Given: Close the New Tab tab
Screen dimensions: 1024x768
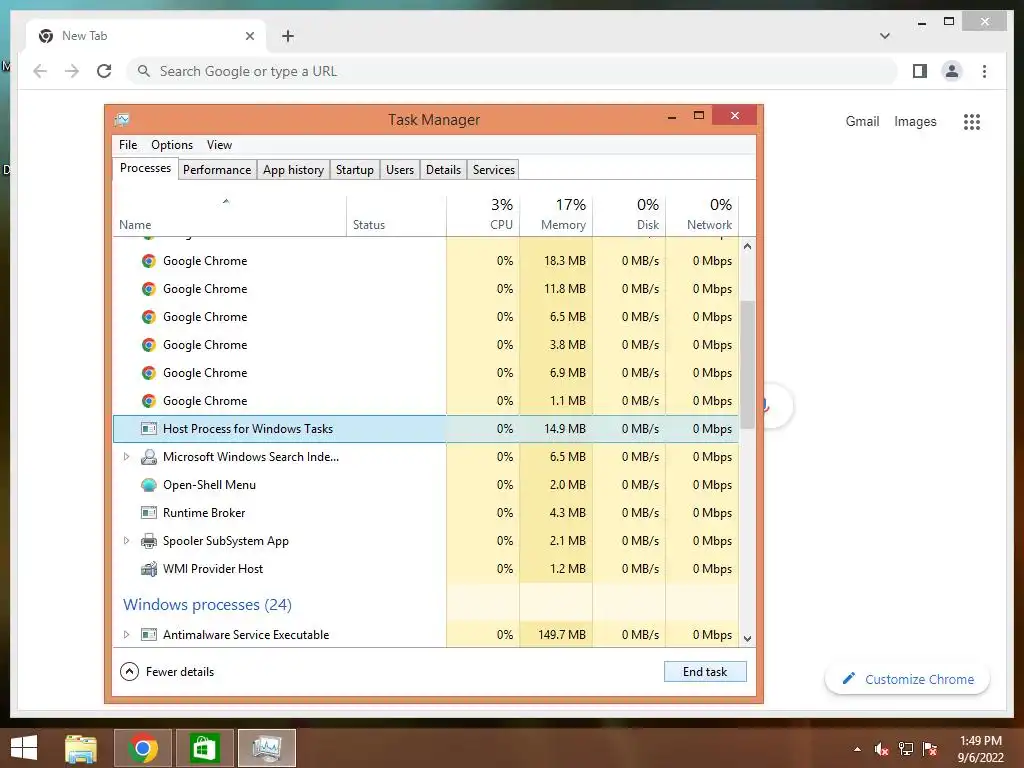Looking at the screenshot, I should pyautogui.click(x=249, y=36).
